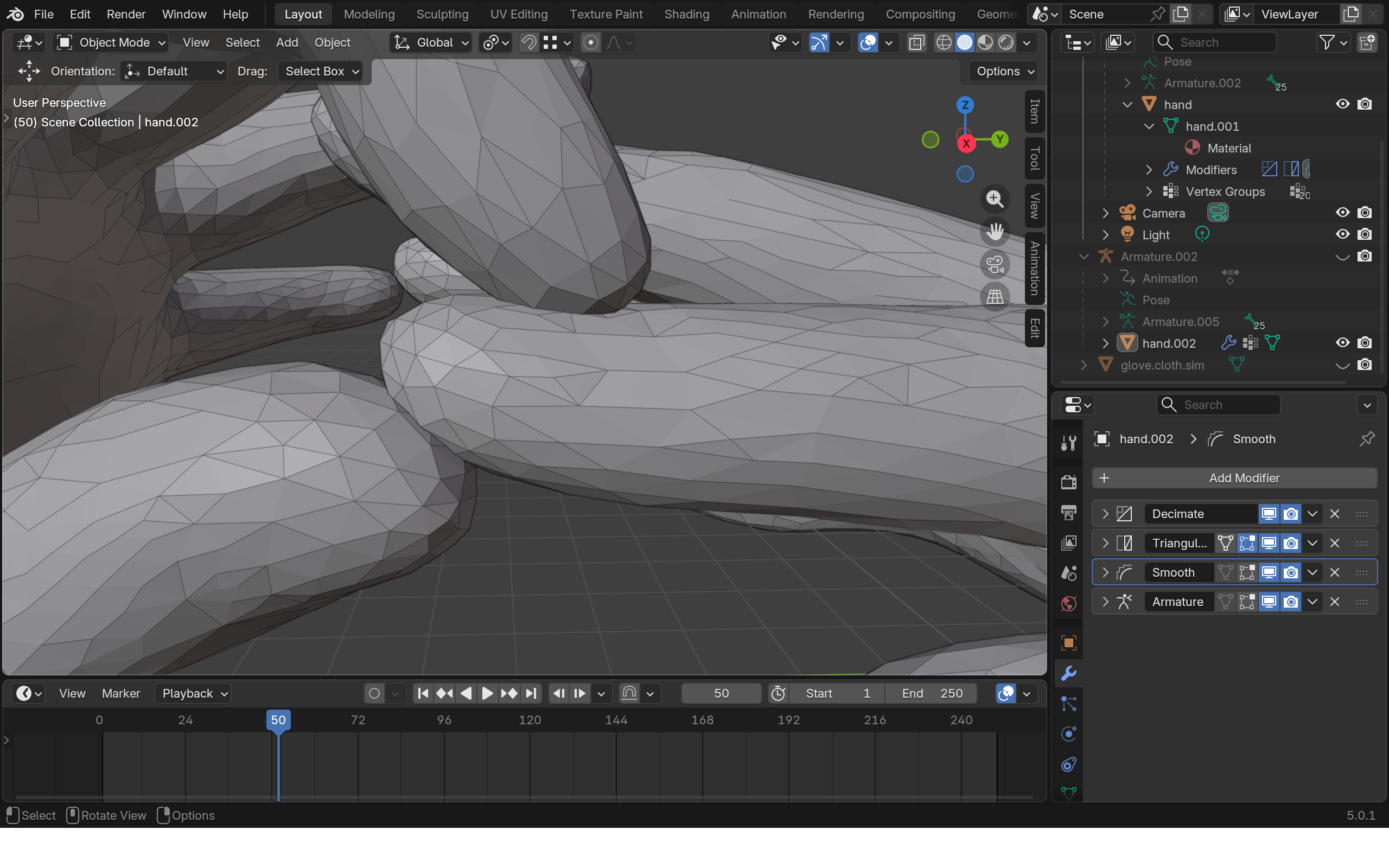Expand the Camera item in outliner
The image size is (1389, 868).
point(1105,213)
